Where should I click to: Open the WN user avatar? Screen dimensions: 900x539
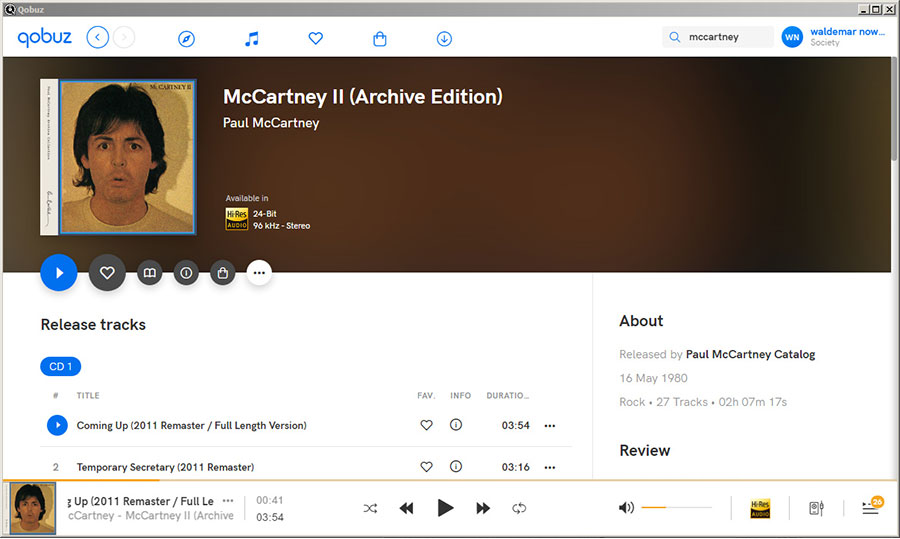point(792,37)
